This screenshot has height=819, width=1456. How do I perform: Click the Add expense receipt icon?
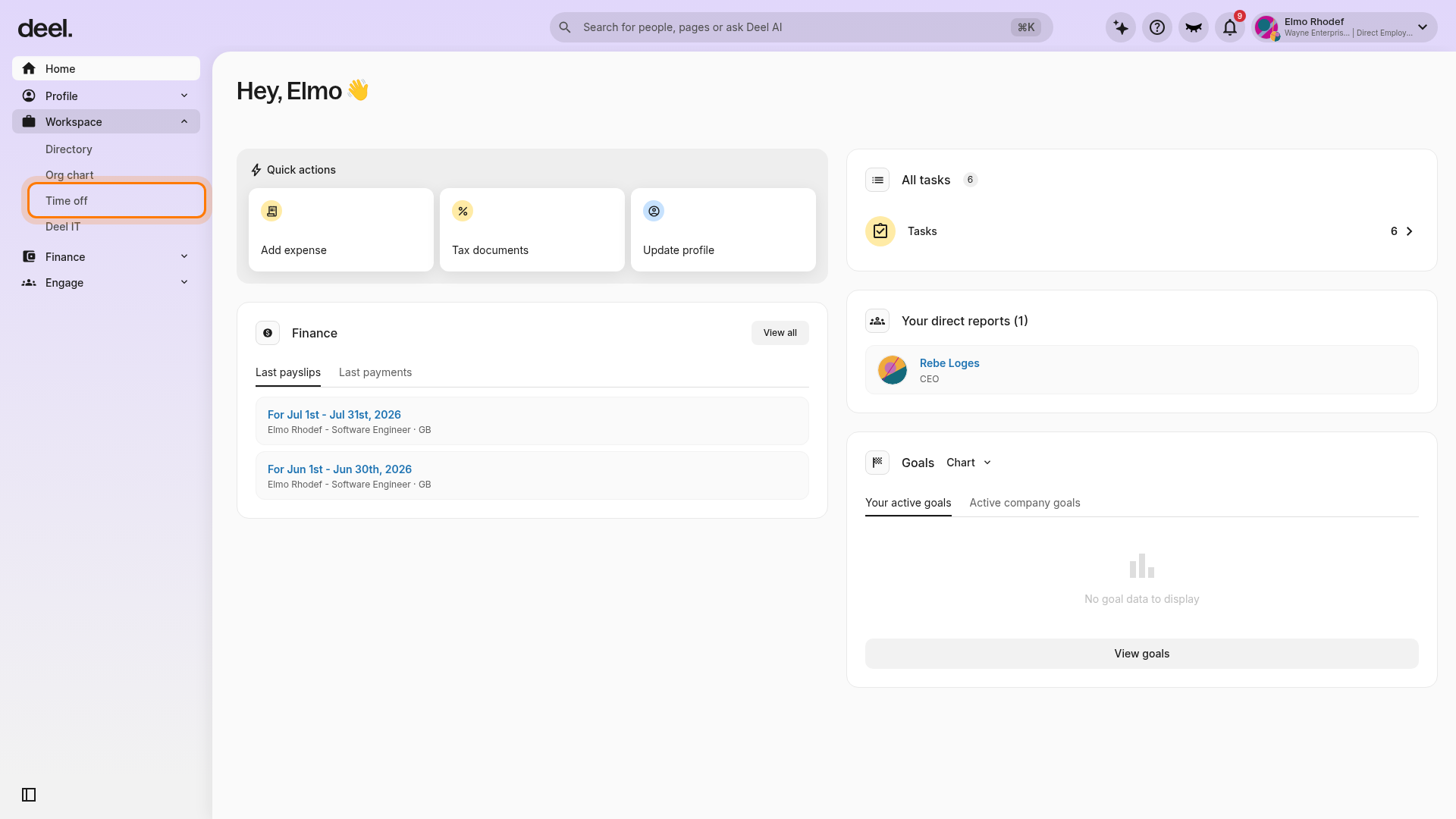[271, 211]
